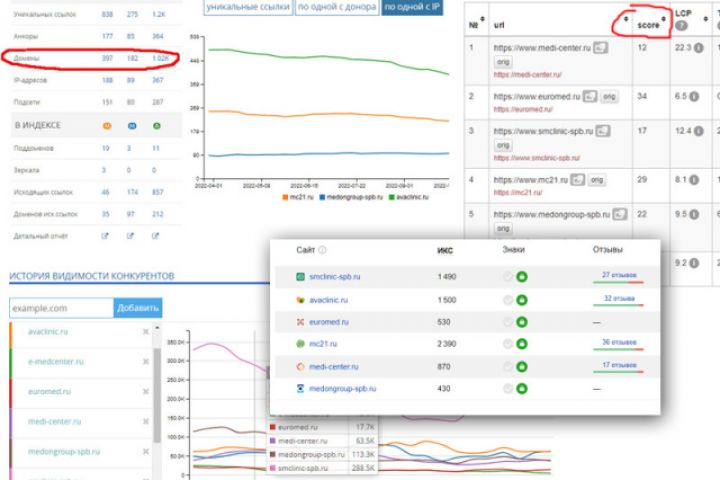
Task: Click screenshot icon beside euromed.ru url
Action: (x=590, y=96)
